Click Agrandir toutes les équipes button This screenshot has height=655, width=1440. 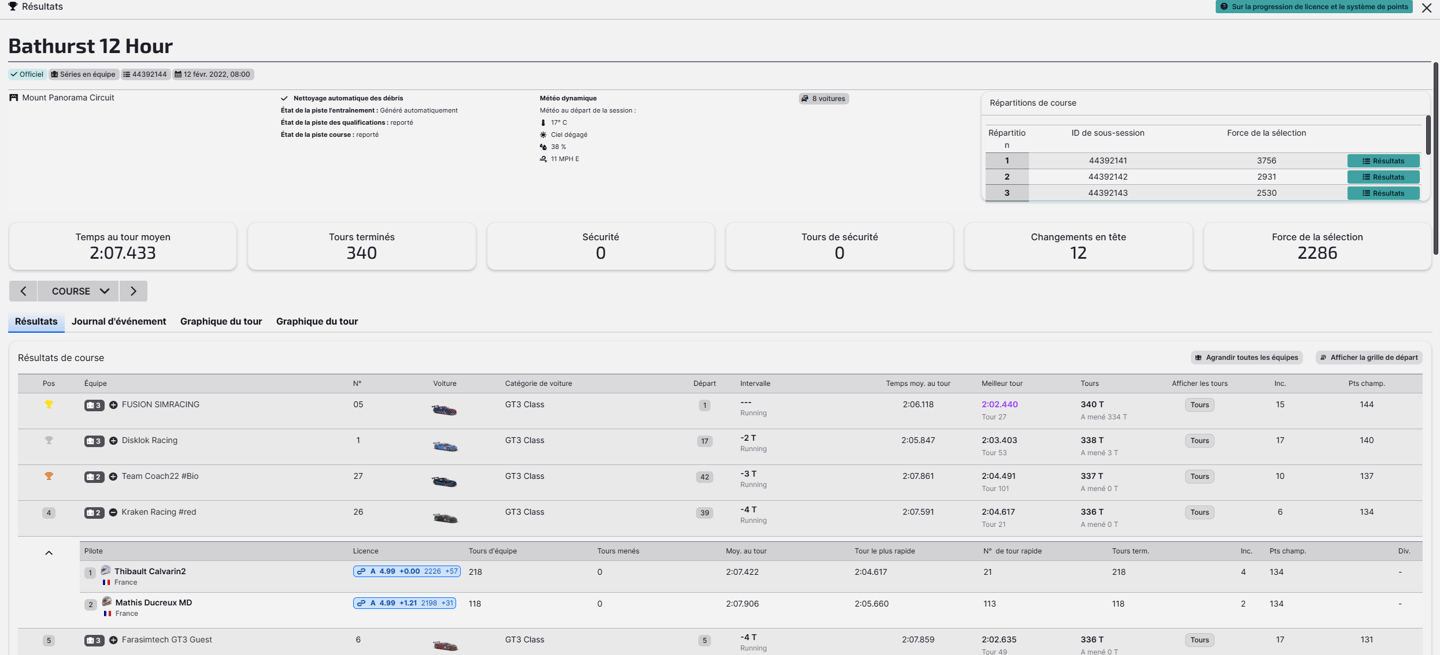[1246, 358]
